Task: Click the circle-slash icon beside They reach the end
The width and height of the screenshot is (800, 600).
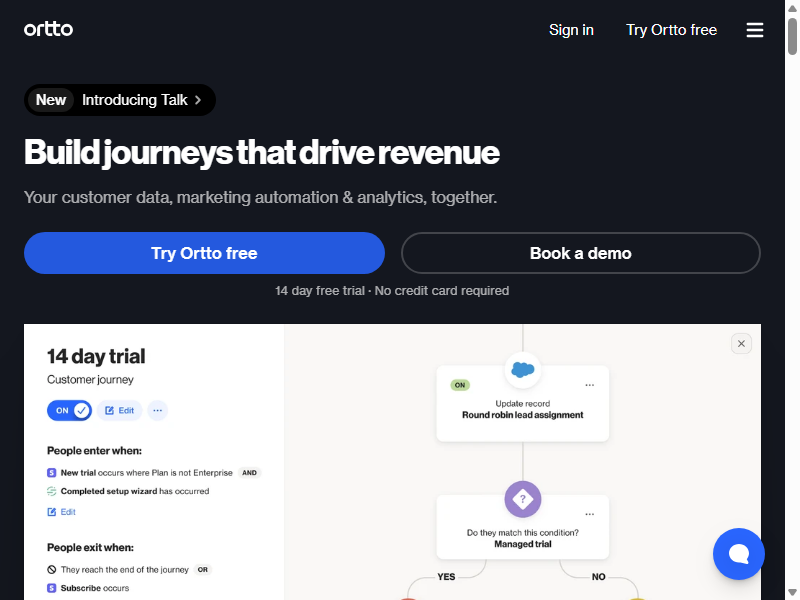Action: 52,569
